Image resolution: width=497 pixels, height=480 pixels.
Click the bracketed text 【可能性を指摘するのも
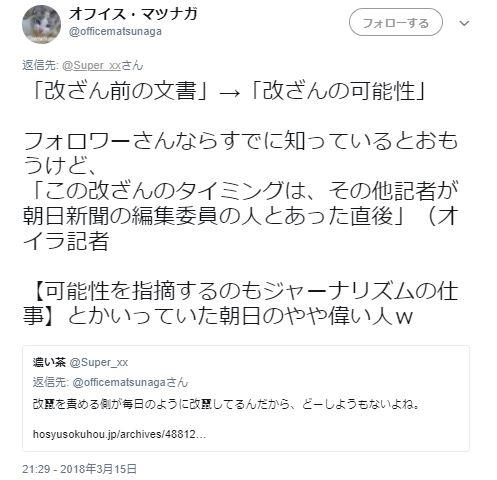point(240,304)
